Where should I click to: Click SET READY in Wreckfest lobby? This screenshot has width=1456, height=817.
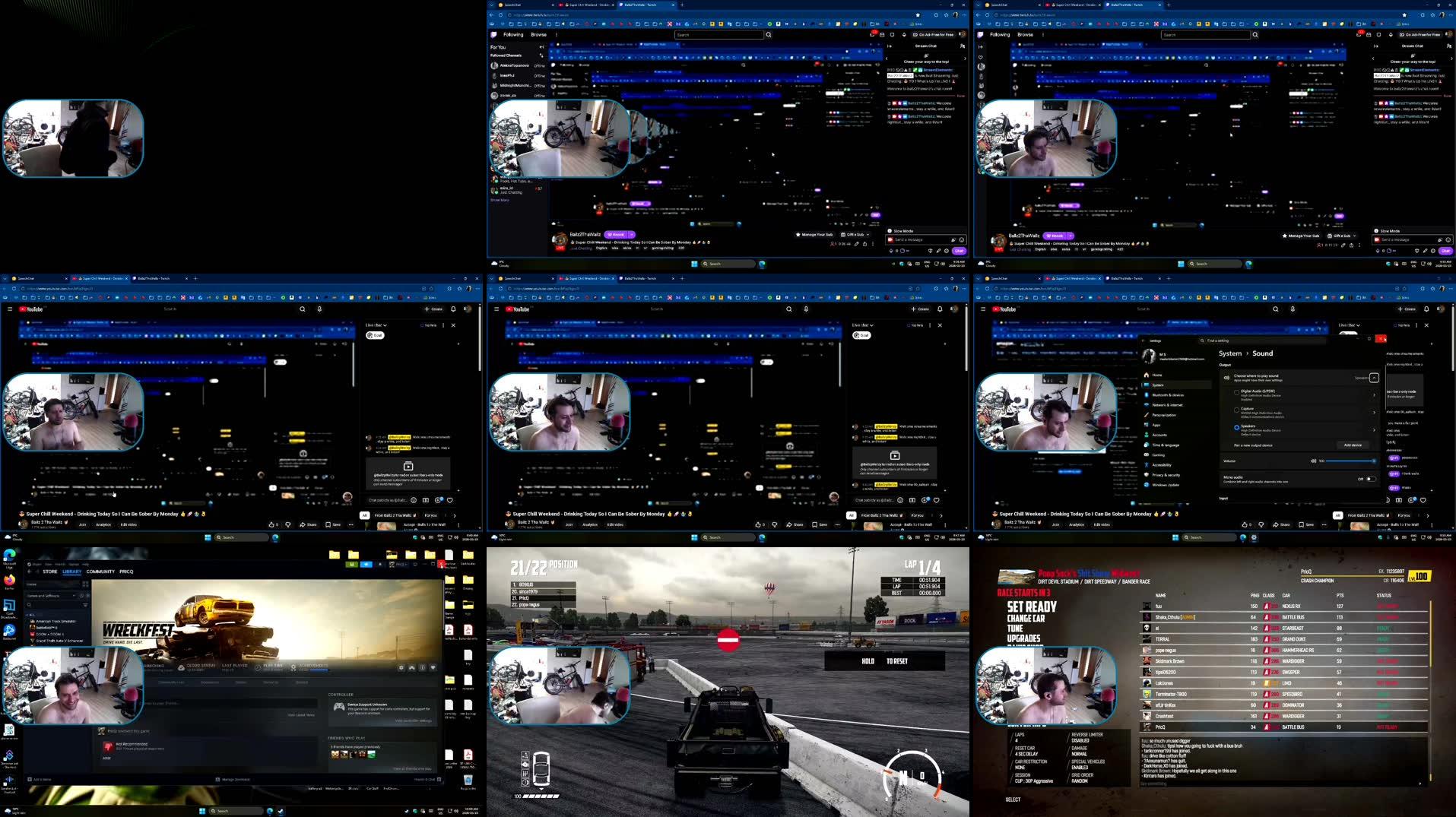pyautogui.click(x=1032, y=607)
